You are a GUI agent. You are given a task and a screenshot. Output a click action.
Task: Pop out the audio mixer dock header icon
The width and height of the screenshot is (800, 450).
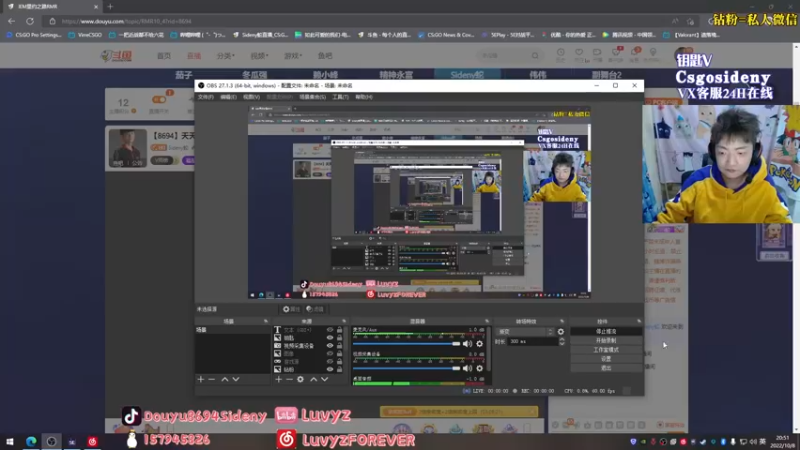click(487, 321)
